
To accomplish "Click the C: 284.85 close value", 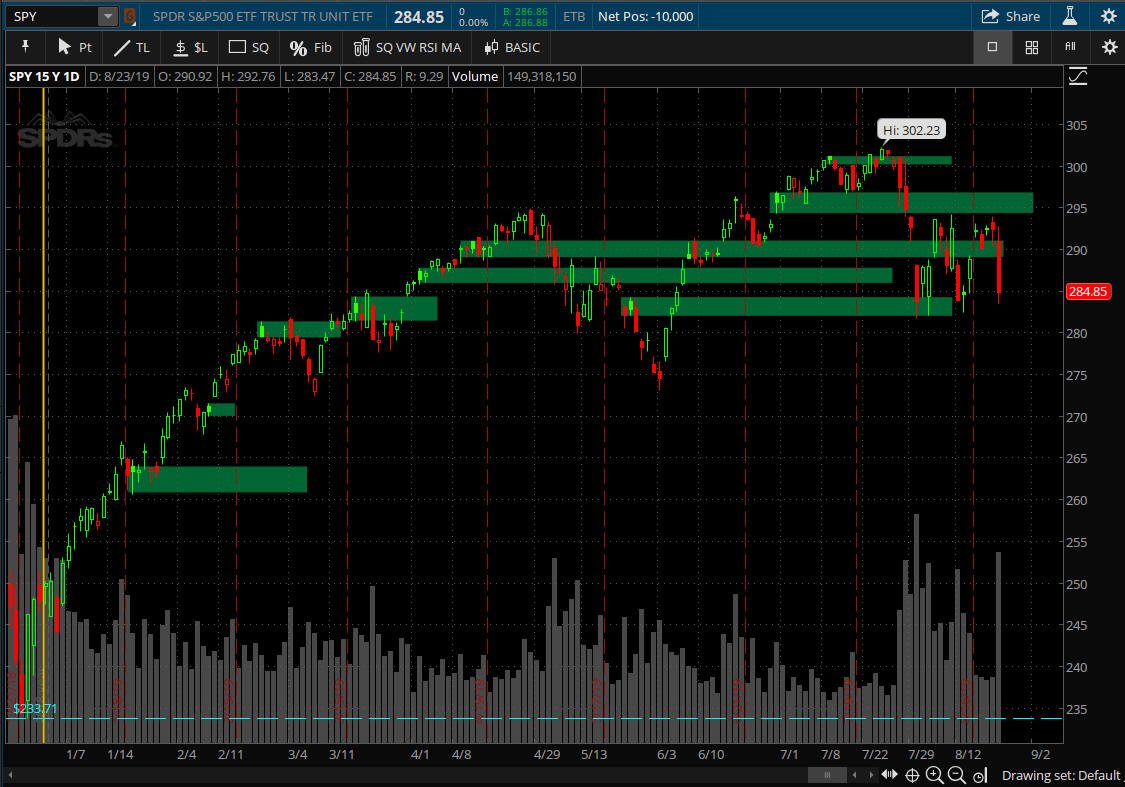I will tap(370, 76).
